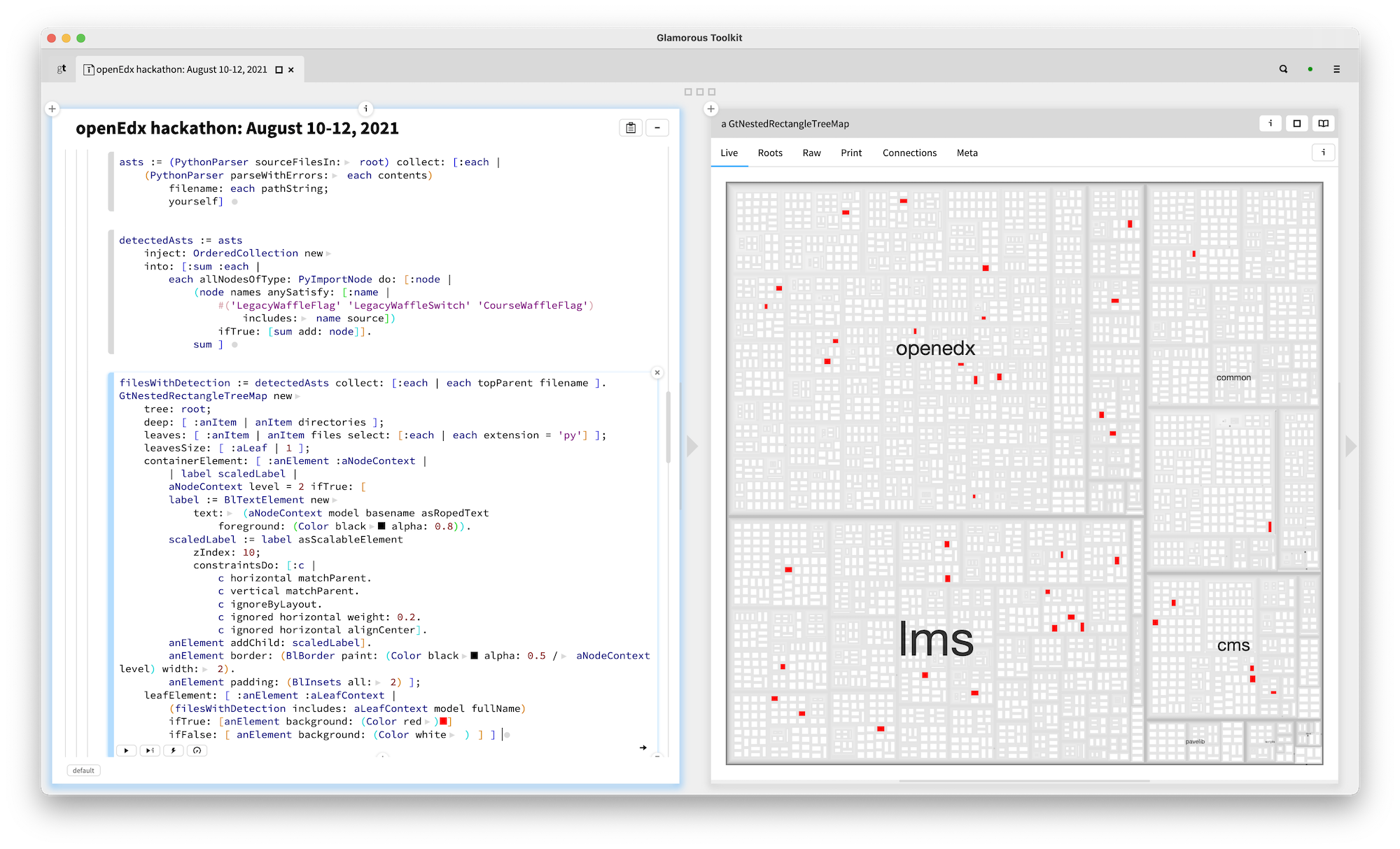The height and width of the screenshot is (849, 1400).
Task: Expand triangle after includes:
Action: click(x=304, y=318)
